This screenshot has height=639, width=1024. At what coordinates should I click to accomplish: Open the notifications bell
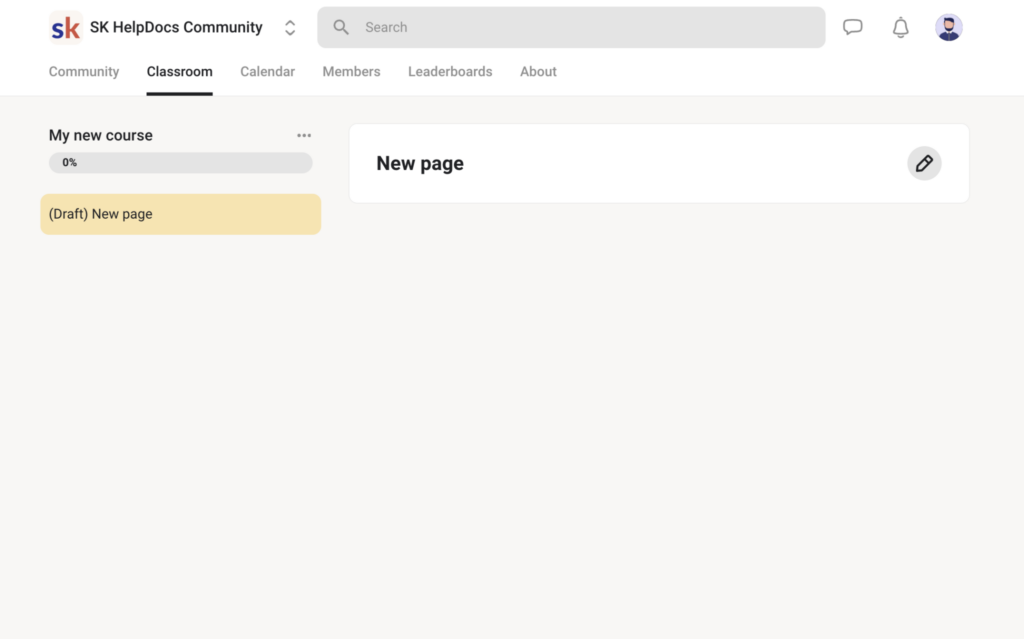900,28
